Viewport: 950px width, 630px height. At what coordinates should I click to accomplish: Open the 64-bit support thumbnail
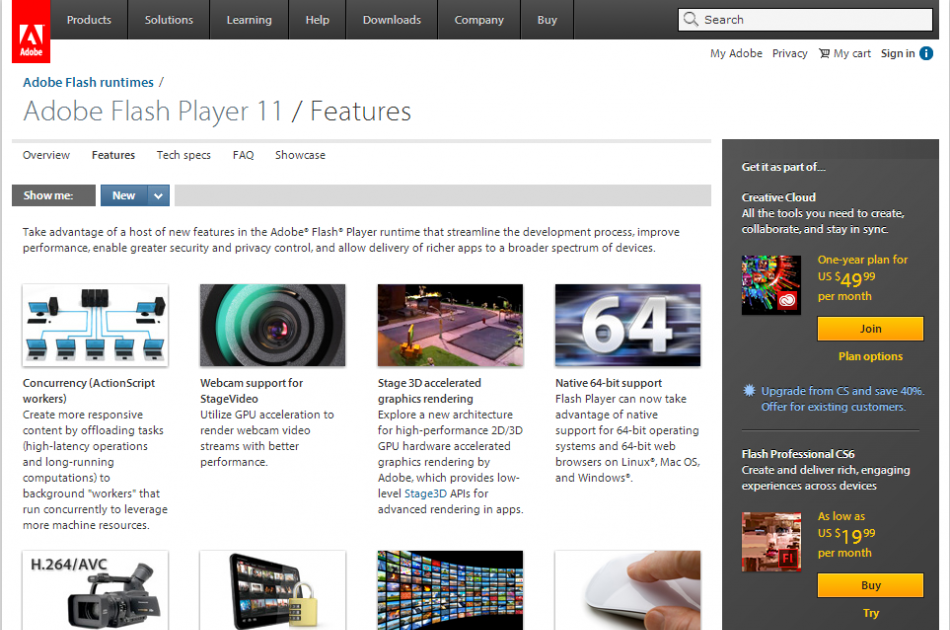tap(628, 325)
